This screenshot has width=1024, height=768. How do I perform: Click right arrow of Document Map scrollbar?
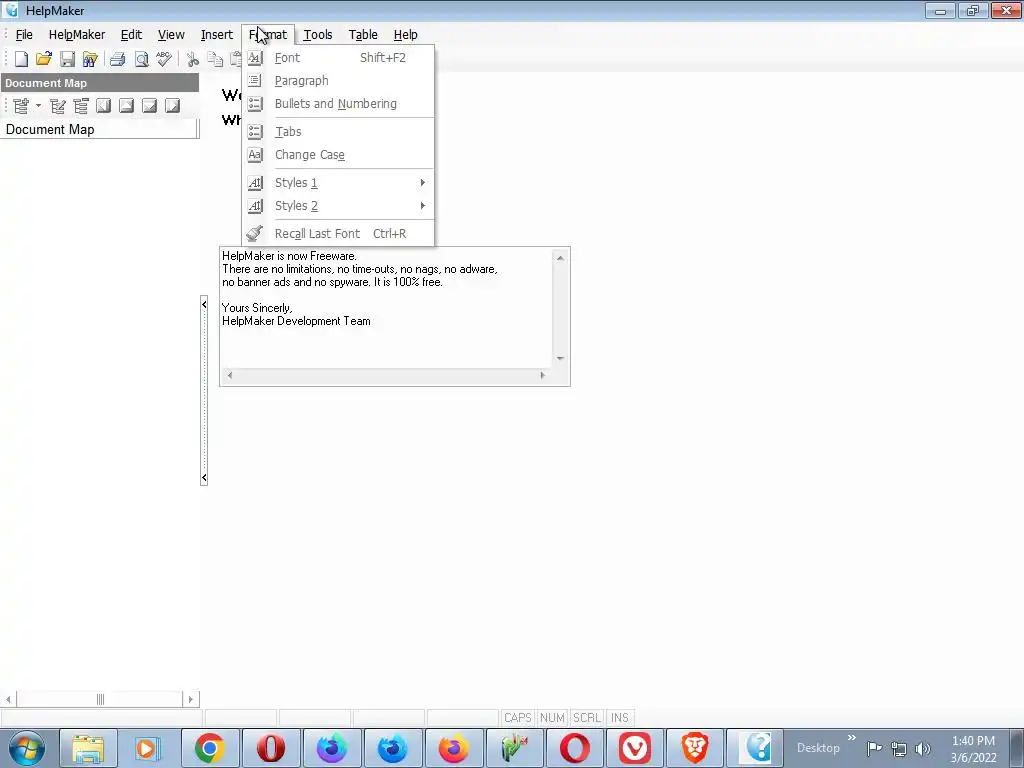[x=191, y=699]
